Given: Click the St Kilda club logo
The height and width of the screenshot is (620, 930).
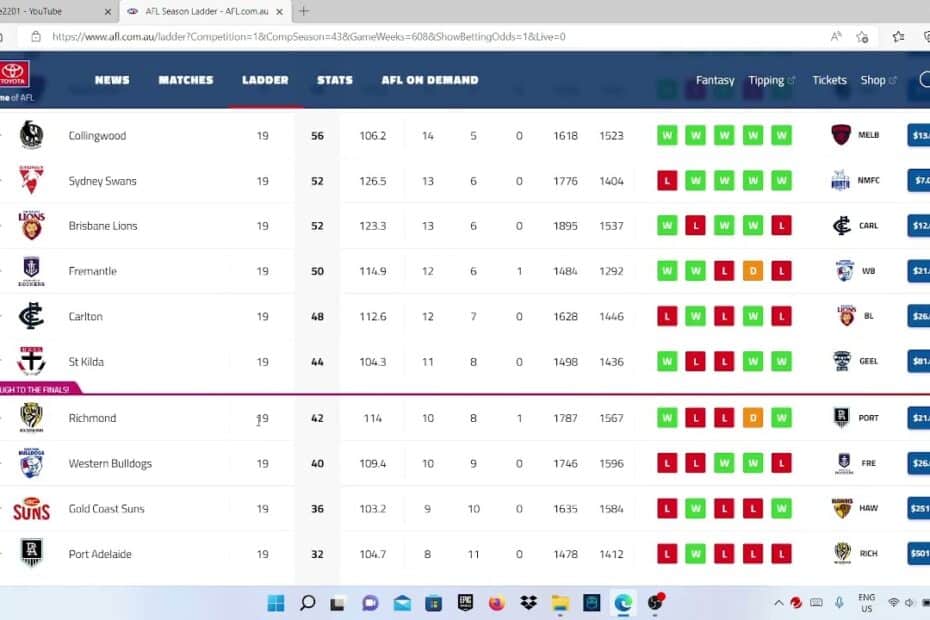Looking at the screenshot, I should pos(31,361).
